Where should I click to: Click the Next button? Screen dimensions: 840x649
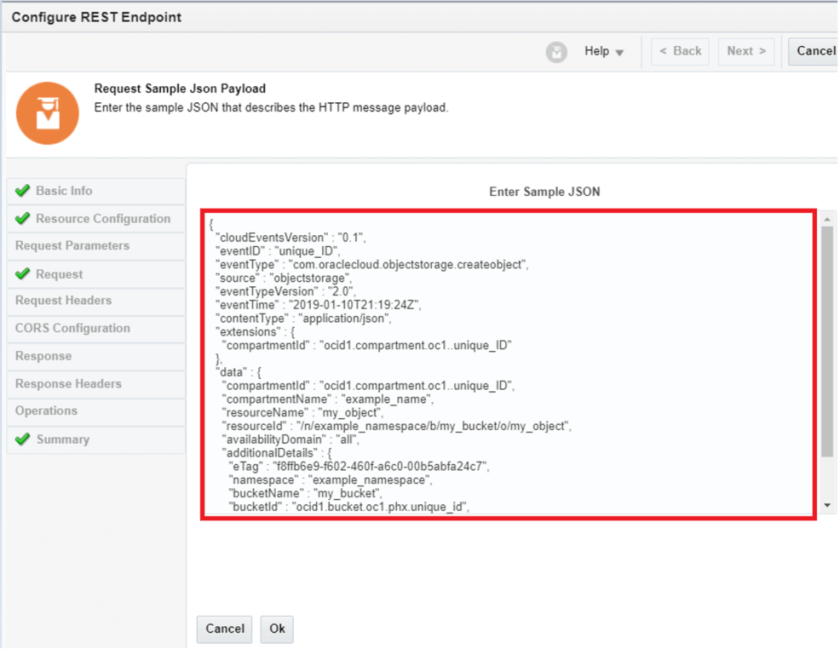[746, 51]
